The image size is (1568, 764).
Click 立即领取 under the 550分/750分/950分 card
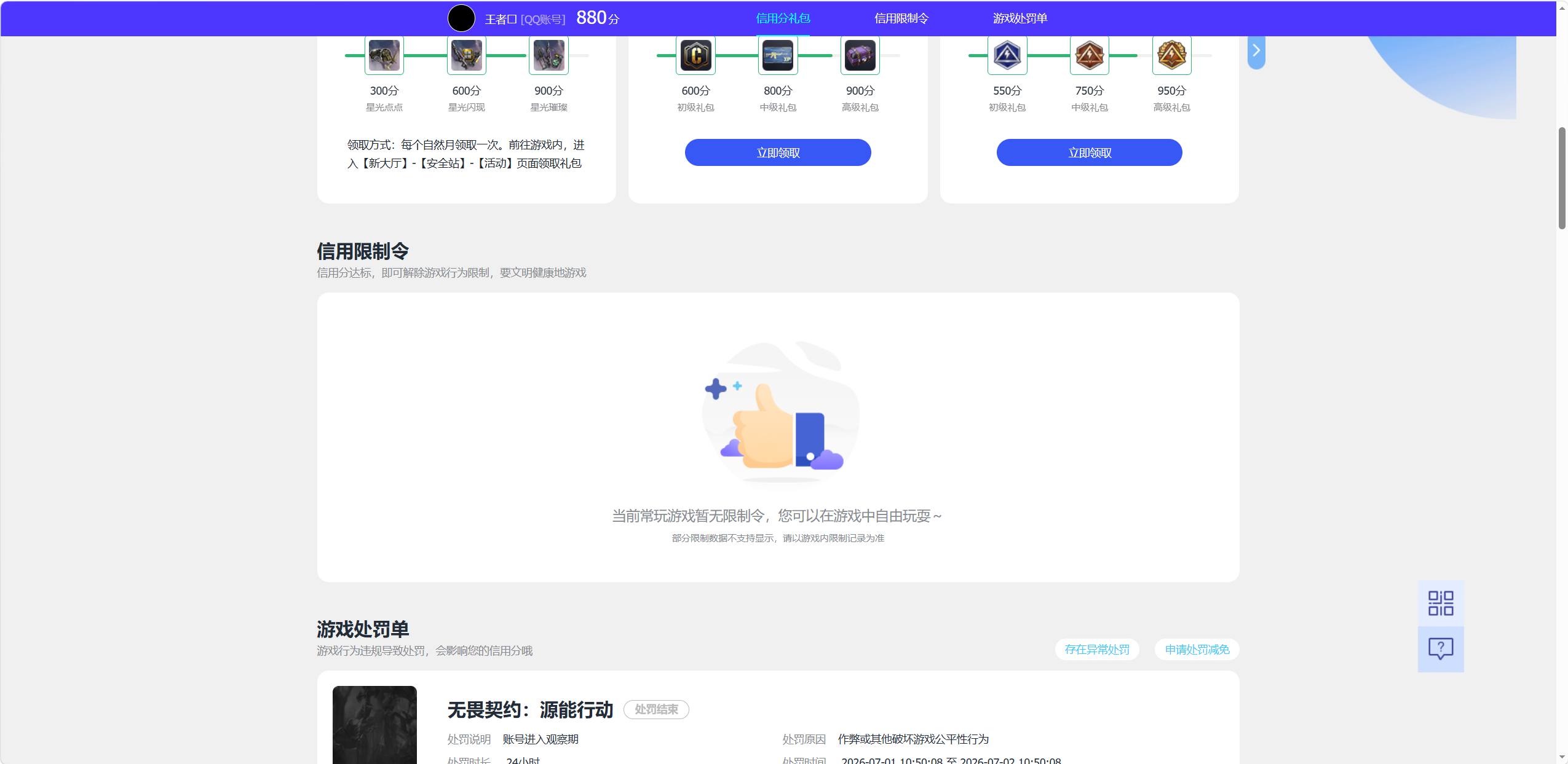(x=1090, y=152)
